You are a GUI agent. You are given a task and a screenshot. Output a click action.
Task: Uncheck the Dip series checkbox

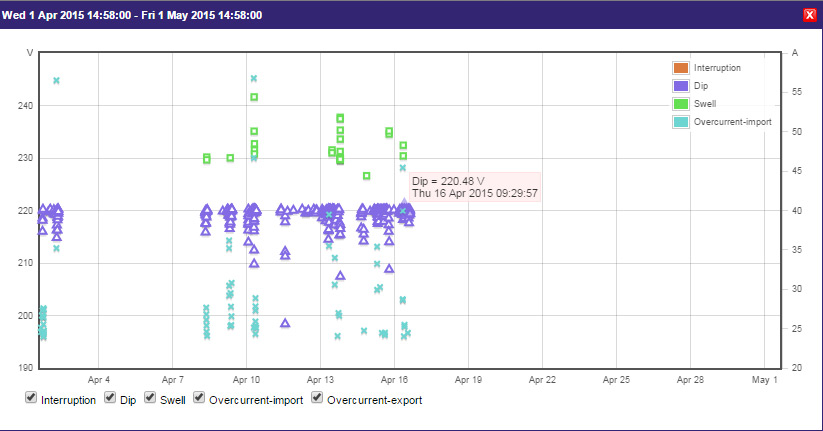click(x=111, y=398)
